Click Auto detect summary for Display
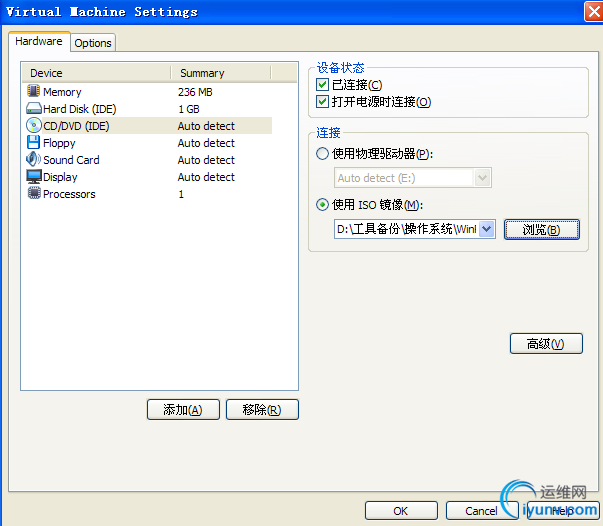603x526 pixels. 206,177
